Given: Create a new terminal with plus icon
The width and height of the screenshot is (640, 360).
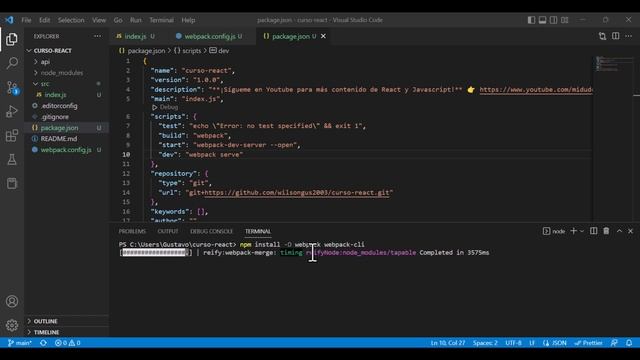Looking at the screenshot, I should (x=573, y=231).
